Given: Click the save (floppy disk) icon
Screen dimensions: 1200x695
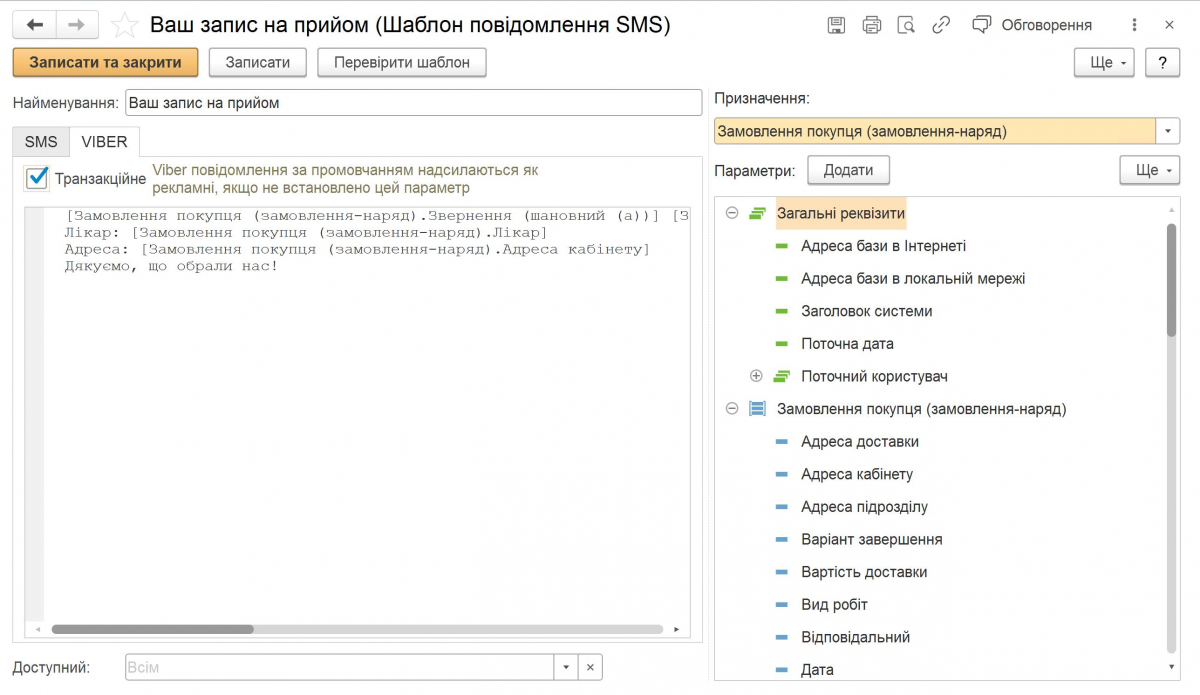Looking at the screenshot, I should click(837, 25).
